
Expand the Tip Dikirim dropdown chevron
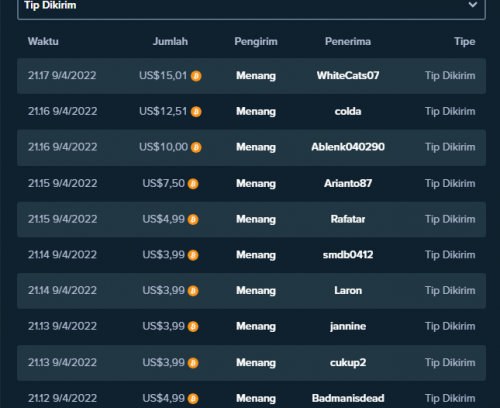pyautogui.click(x=473, y=5)
